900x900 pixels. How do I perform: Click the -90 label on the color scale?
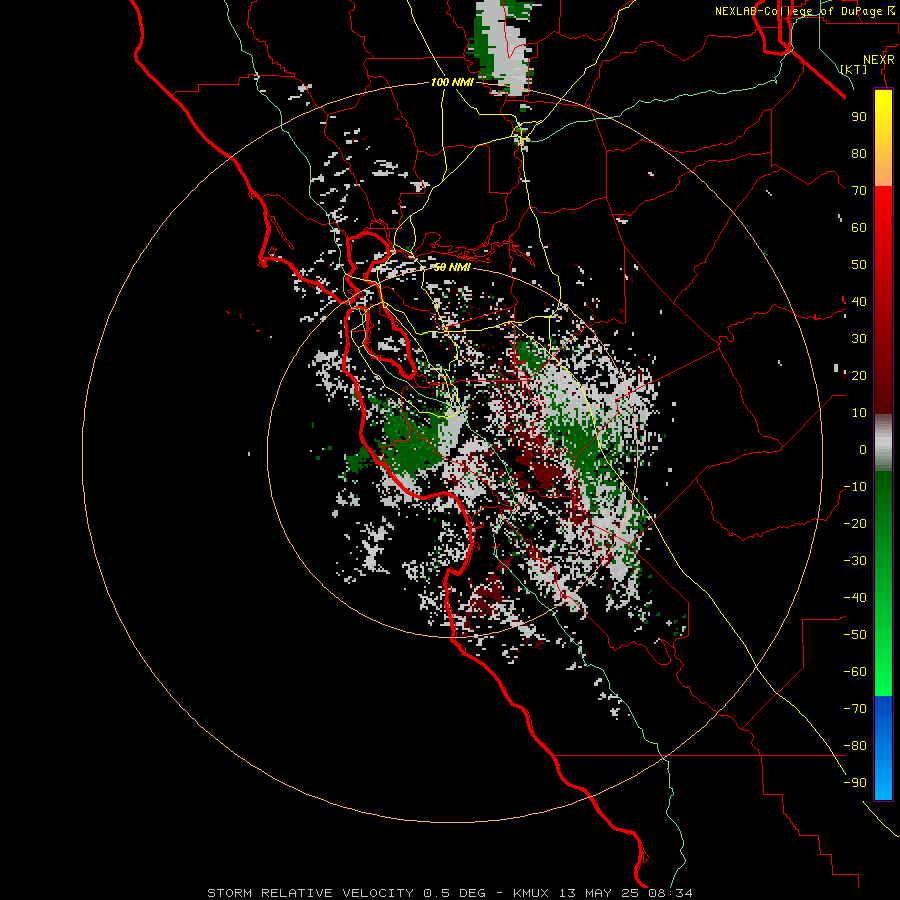click(855, 783)
